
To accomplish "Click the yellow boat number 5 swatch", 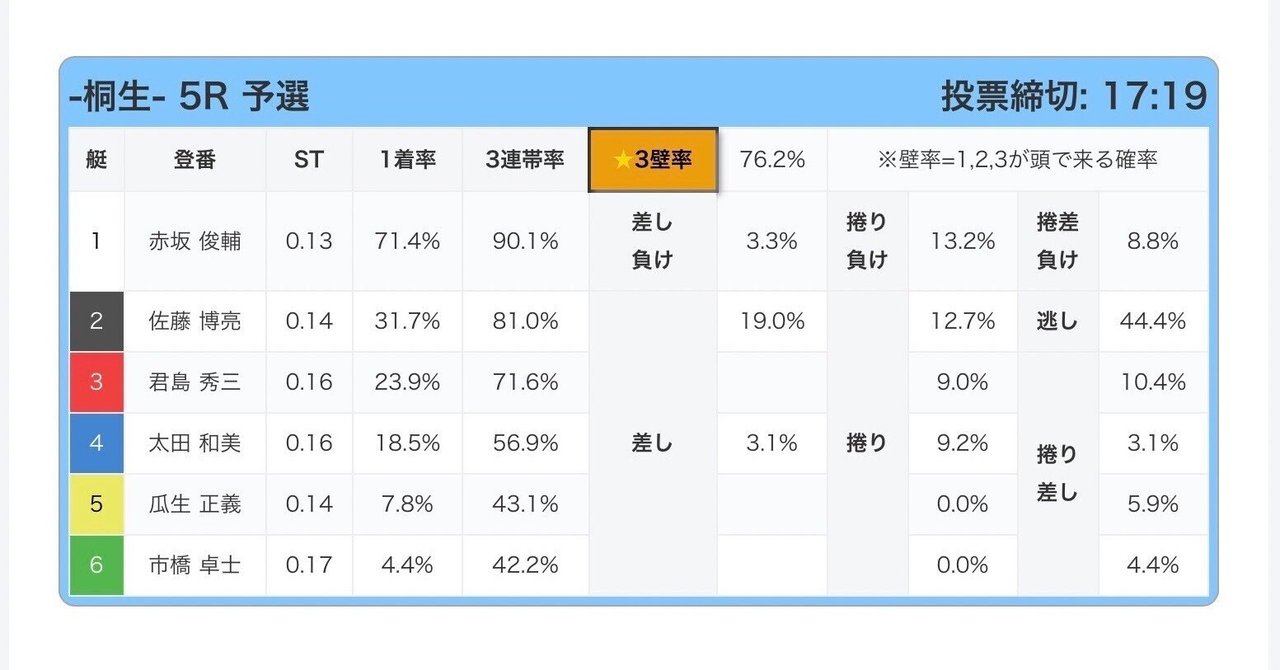I will [x=96, y=504].
